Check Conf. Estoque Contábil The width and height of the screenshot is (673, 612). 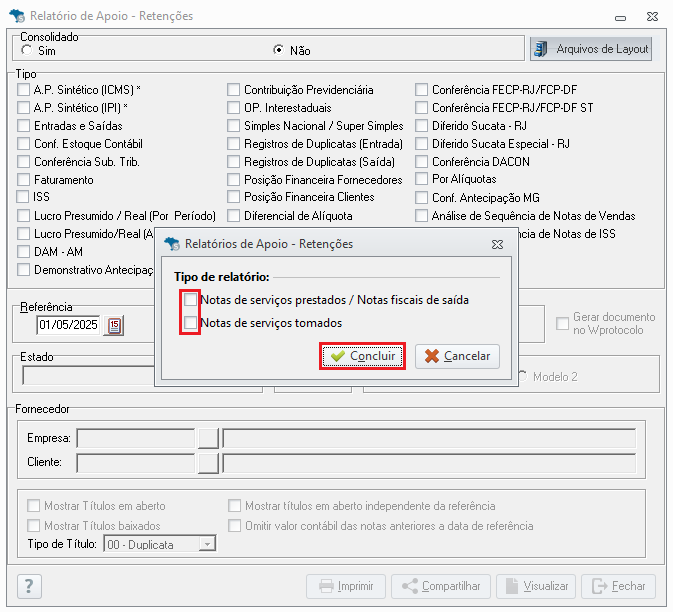[23, 144]
